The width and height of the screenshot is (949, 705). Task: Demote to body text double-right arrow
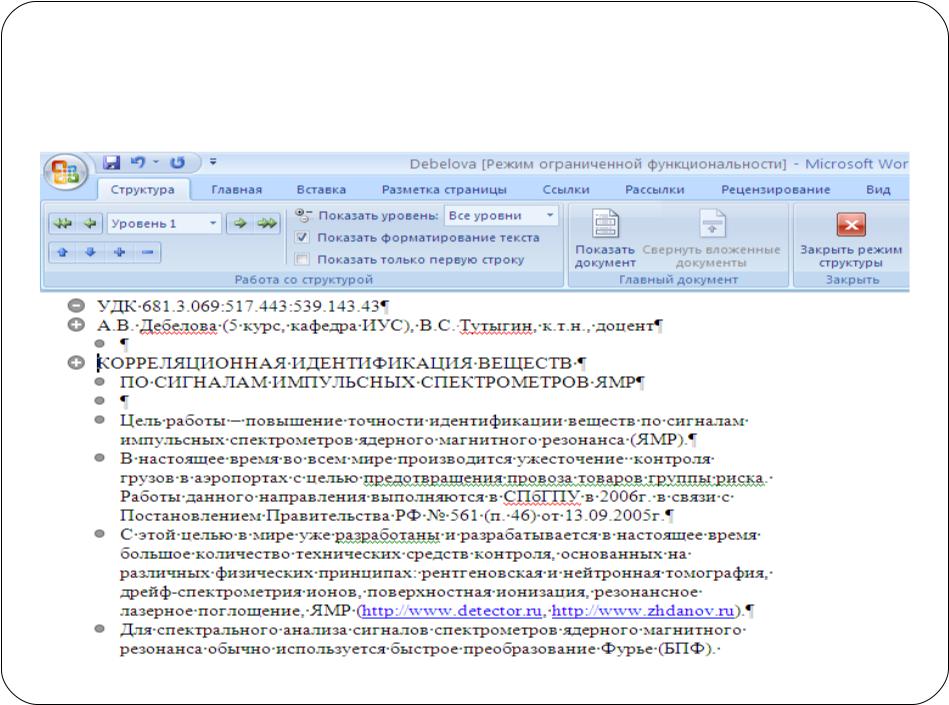tap(266, 224)
